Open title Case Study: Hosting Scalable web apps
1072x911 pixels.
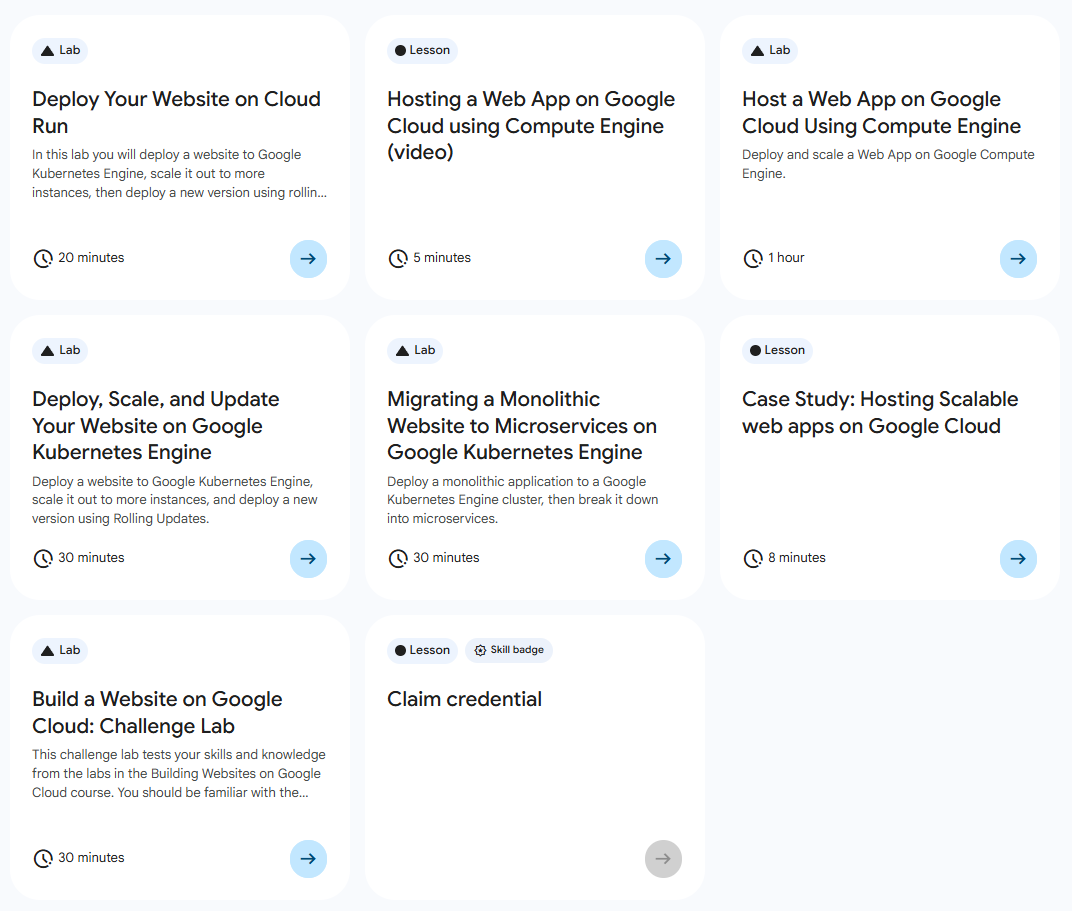881,413
